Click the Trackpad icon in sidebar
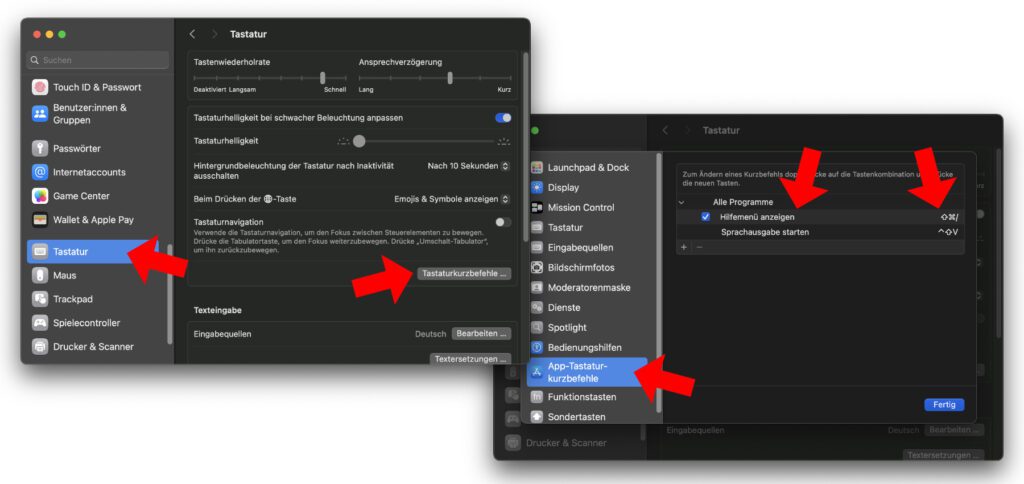Image resolution: width=1024 pixels, height=484 pixels. 40,299
